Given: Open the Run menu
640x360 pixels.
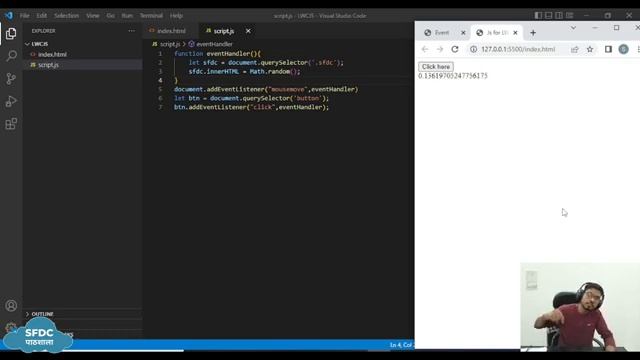Looking at the screenshot, I should [127, 16].
